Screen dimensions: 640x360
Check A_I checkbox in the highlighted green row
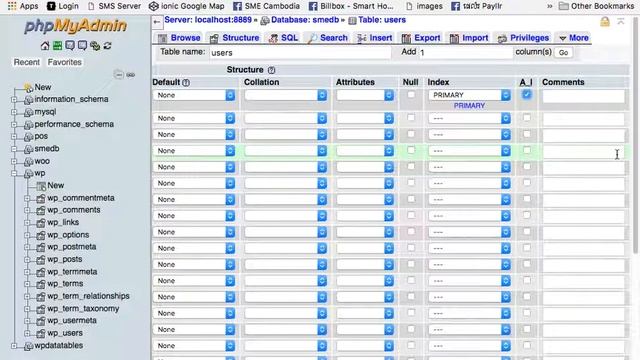527,150
